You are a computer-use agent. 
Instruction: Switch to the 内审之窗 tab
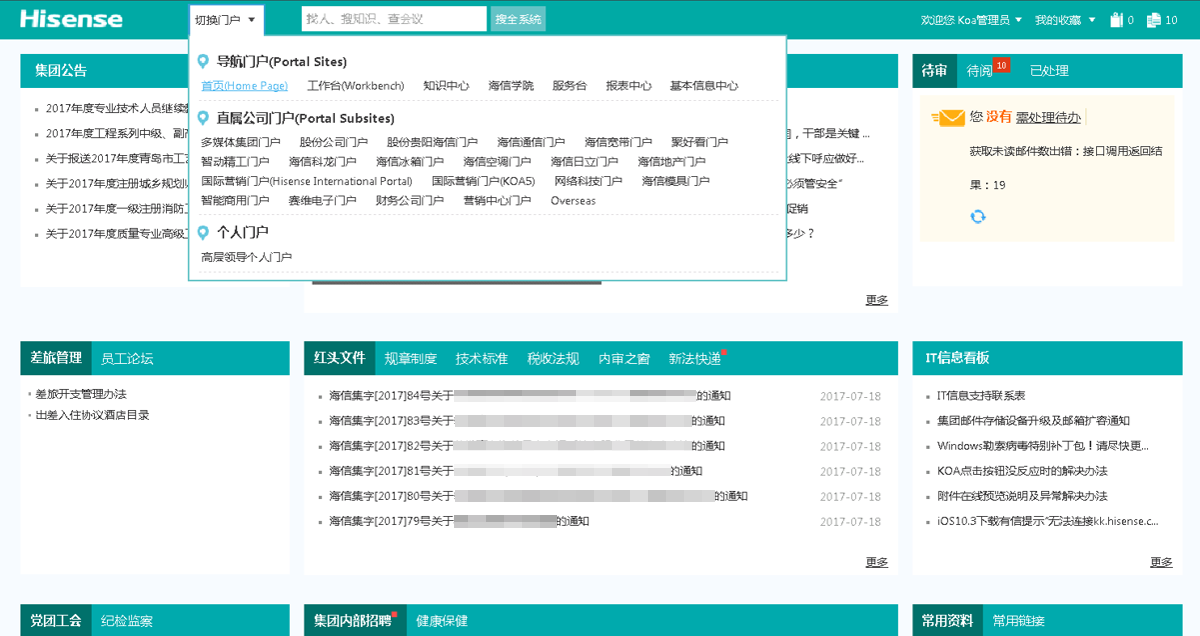pos(624,358)
